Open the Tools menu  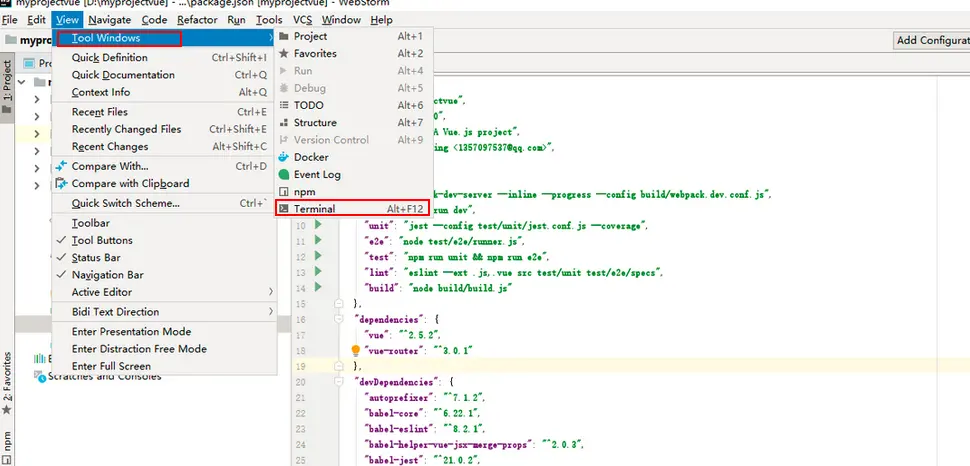(x=269, y=20)
